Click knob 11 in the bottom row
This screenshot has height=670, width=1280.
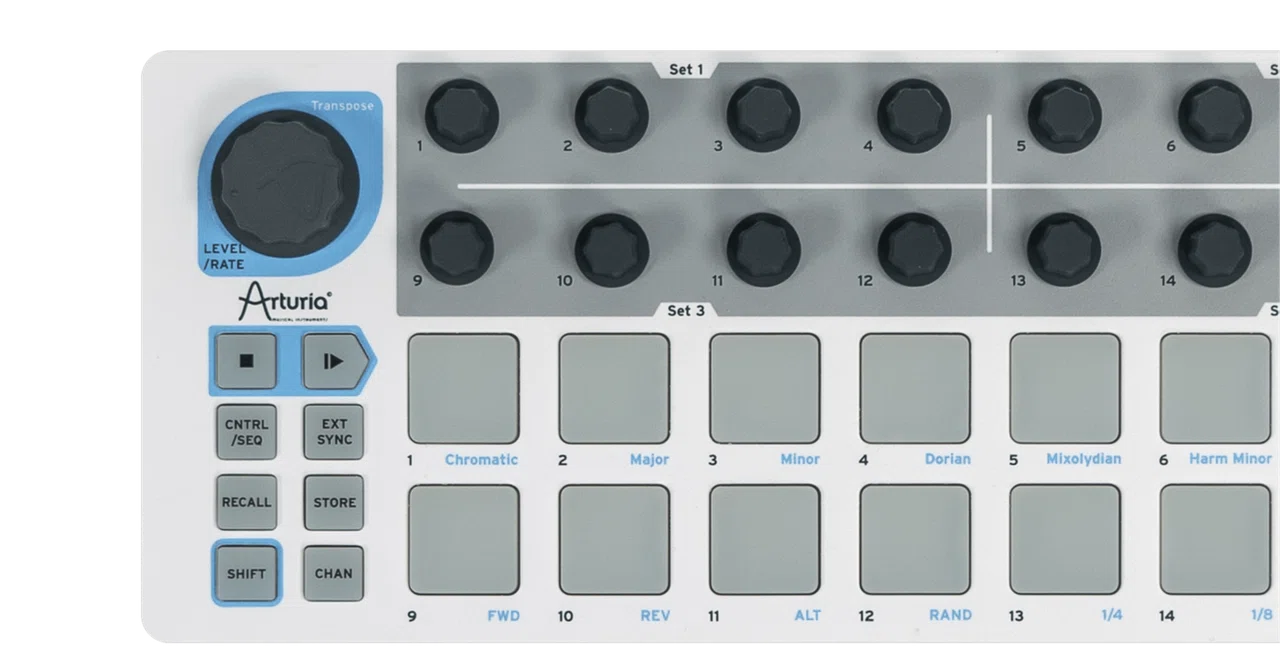[764, 250]
